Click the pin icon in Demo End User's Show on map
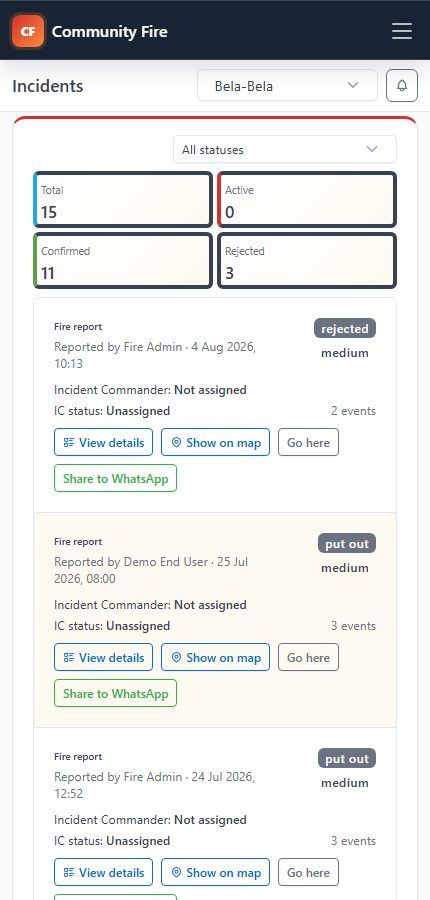This screenshot has height=900, width=430. (x=176, y=658)
